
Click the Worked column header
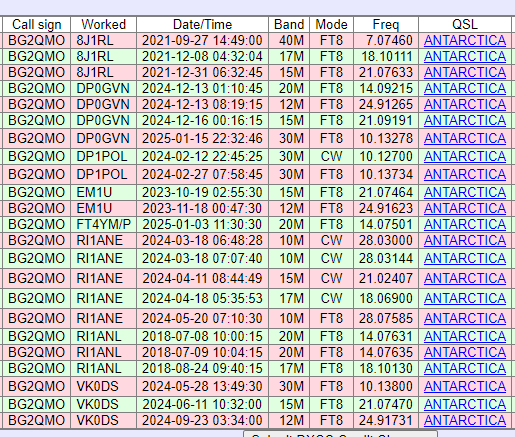103,25
